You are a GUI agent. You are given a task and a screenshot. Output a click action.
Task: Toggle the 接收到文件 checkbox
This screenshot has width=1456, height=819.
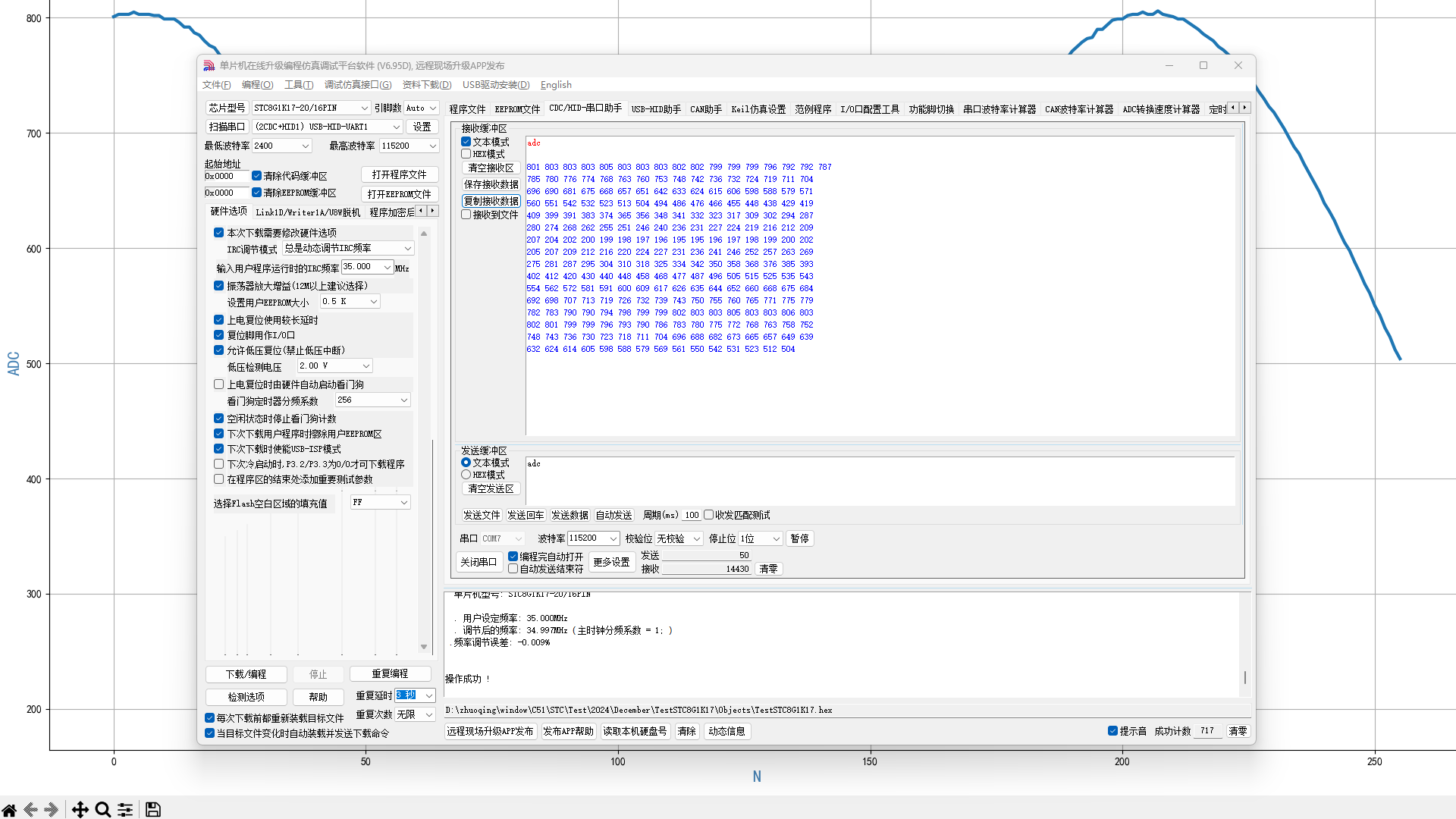coord(466,215)
